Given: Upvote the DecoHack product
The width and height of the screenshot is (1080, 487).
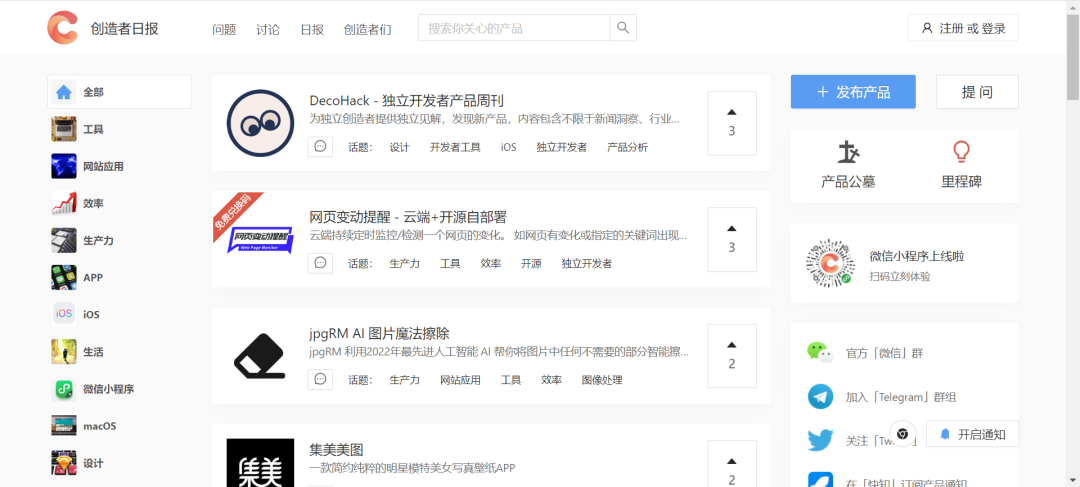Looking at the screenshot, I should tap(731, 123).
